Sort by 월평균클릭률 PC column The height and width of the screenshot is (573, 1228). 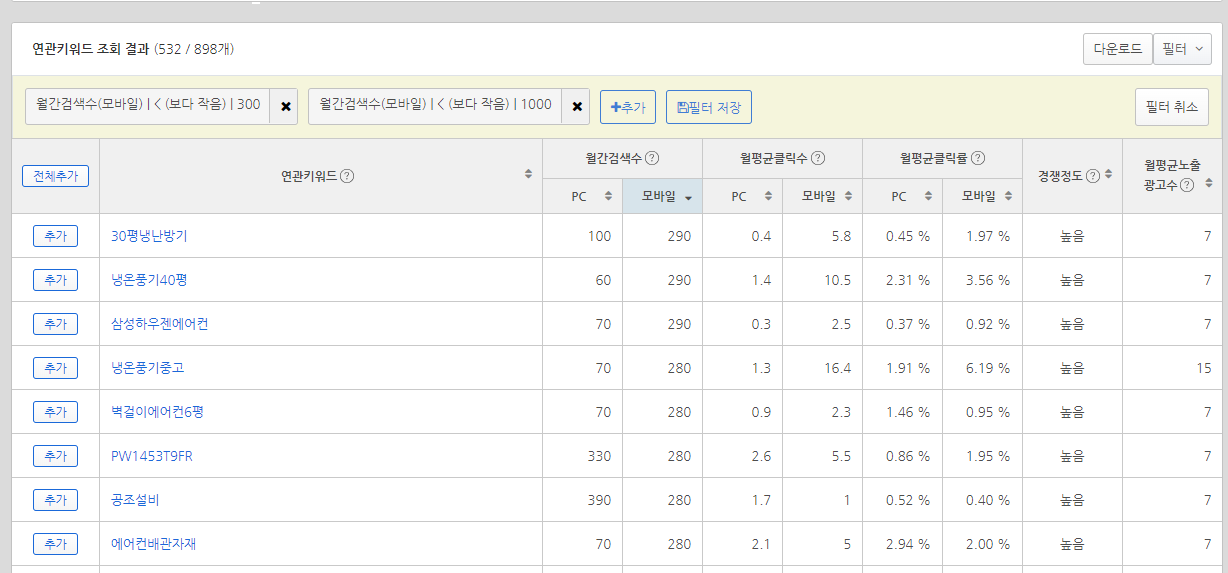[928, 197]
